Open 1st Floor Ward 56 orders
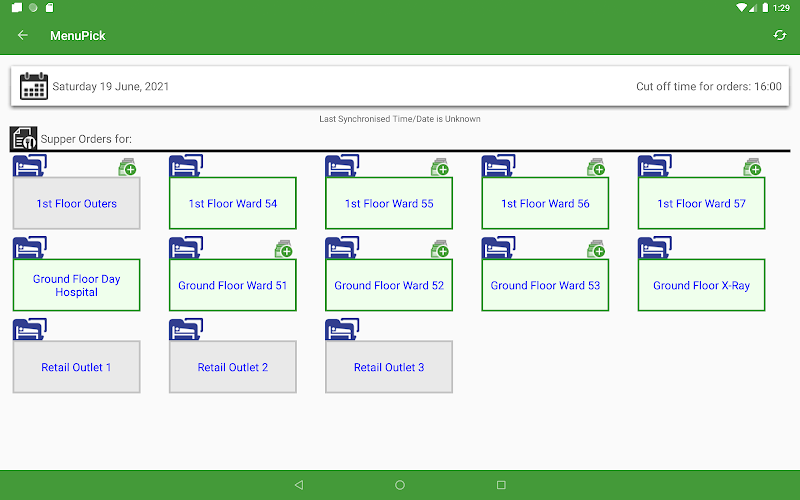Image resolution: width=800 pixels, height=500 pixels. (545, 203)
